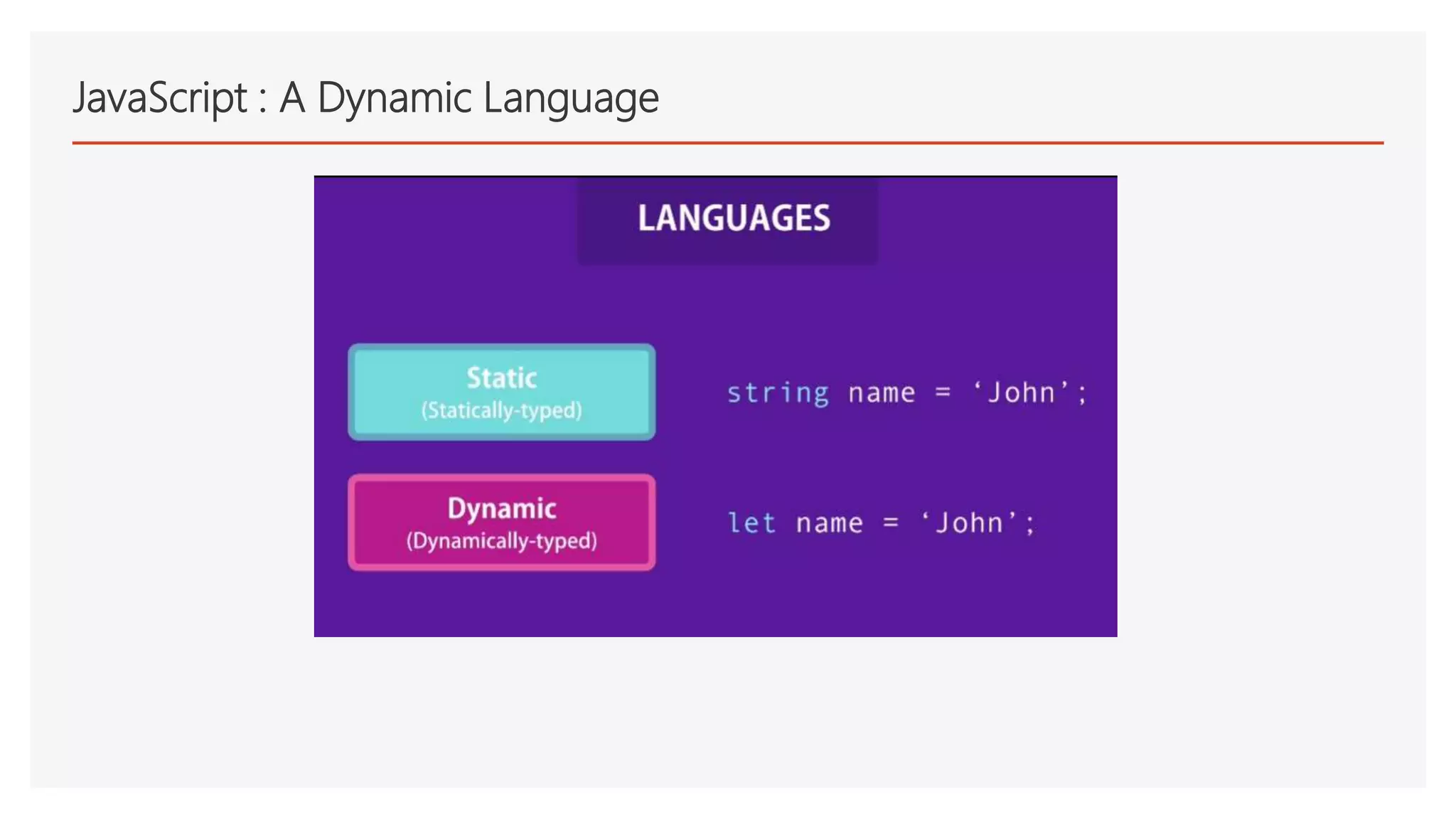Viewport: 1456px width, 819px height.
Task: Click the LANGUAGES heading banner
Action: (x=727, y=220)
